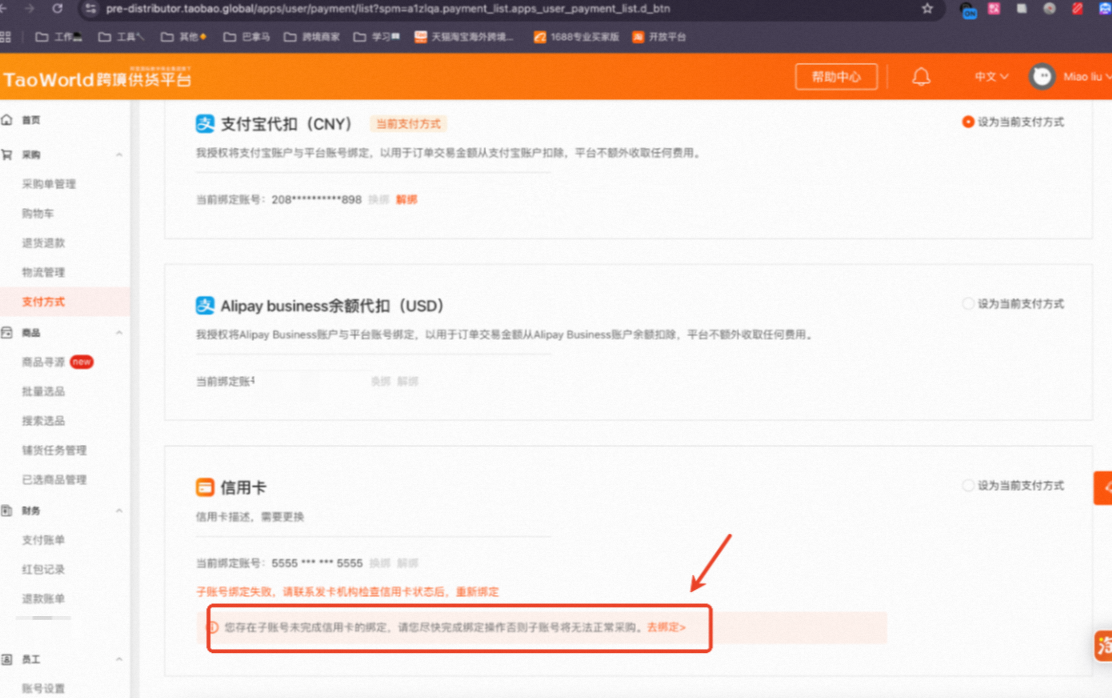Click the TaoWorld logo
Viewport: 1112px width, 698px height.
[x=97, y=78]
